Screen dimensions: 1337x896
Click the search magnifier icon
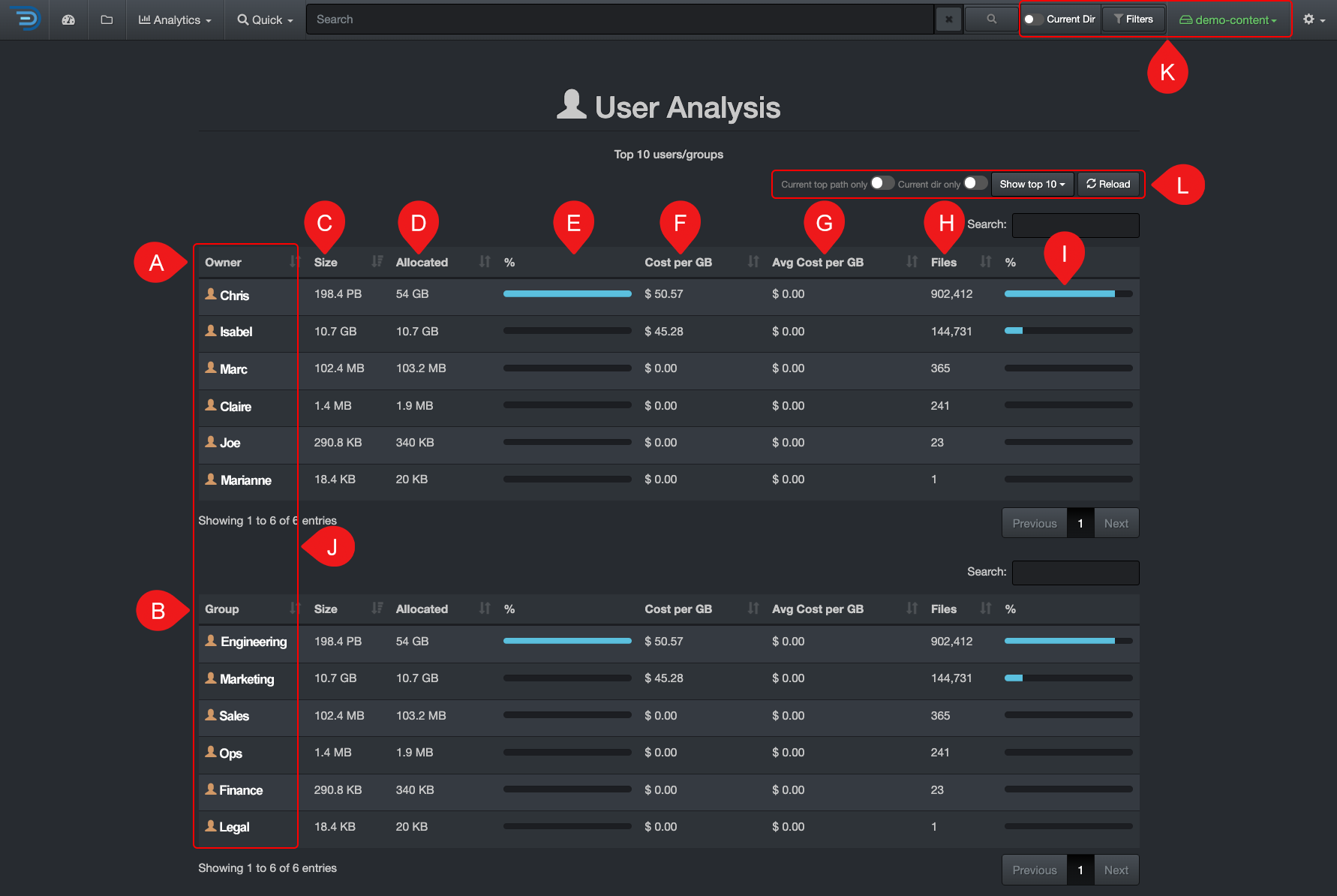pos(990,18)
